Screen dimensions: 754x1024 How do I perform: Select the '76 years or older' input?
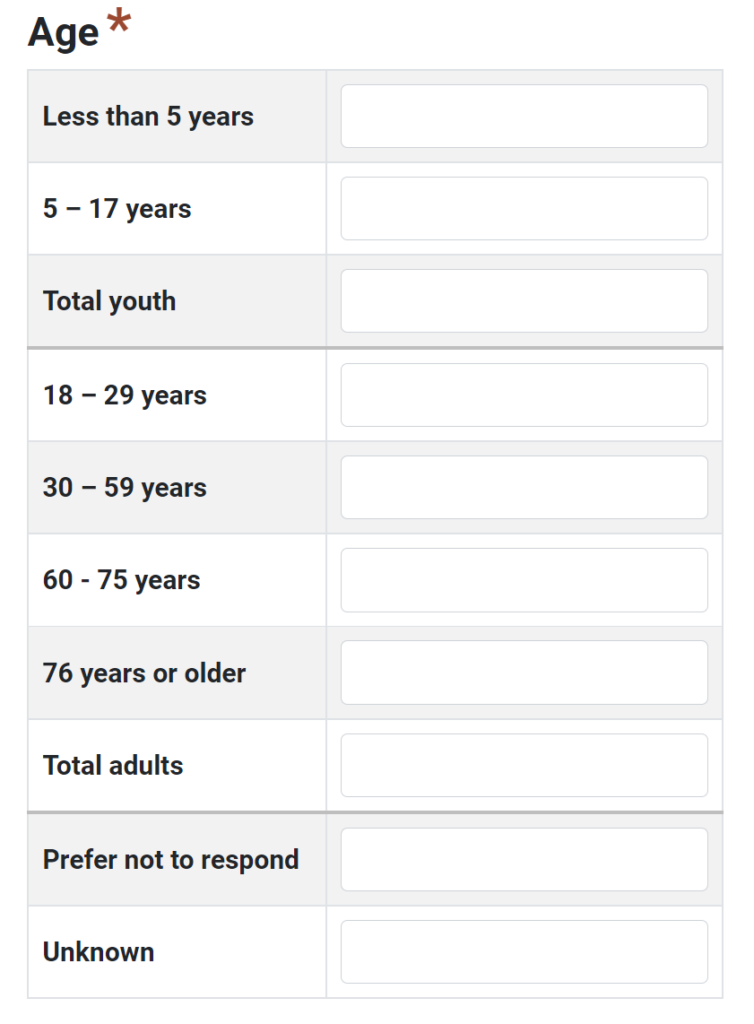(x=524, y=673)
